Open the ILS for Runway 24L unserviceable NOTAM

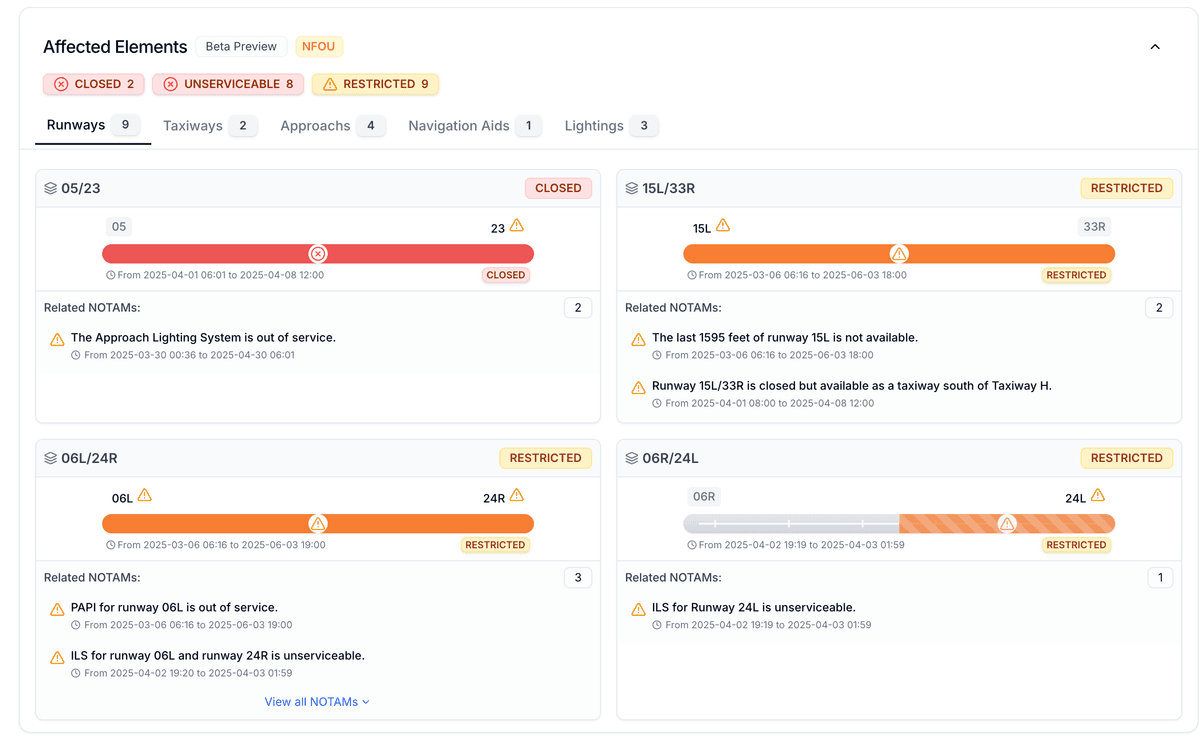pyautogui.click(x=754, y=608)
